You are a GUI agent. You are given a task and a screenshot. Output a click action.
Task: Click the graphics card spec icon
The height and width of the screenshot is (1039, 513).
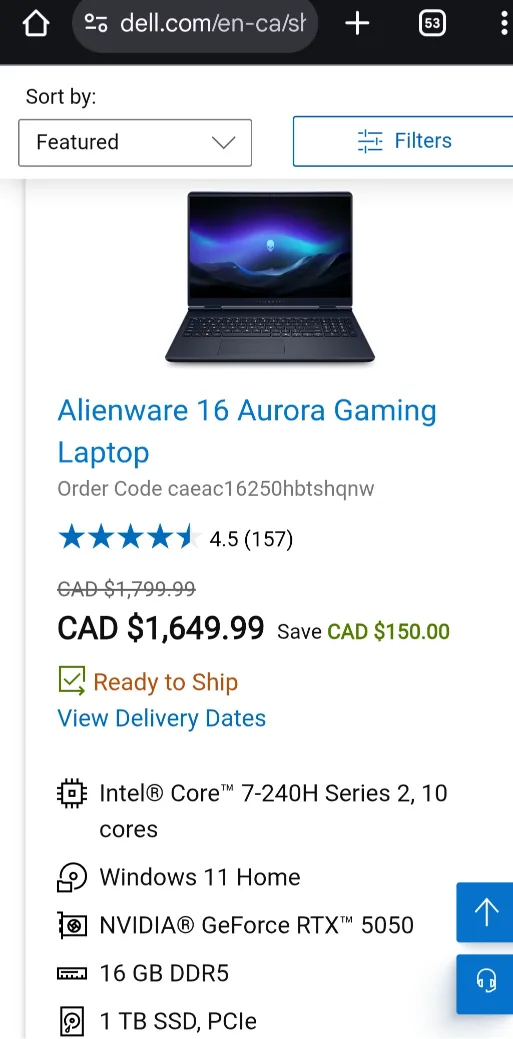click(72, 926)
